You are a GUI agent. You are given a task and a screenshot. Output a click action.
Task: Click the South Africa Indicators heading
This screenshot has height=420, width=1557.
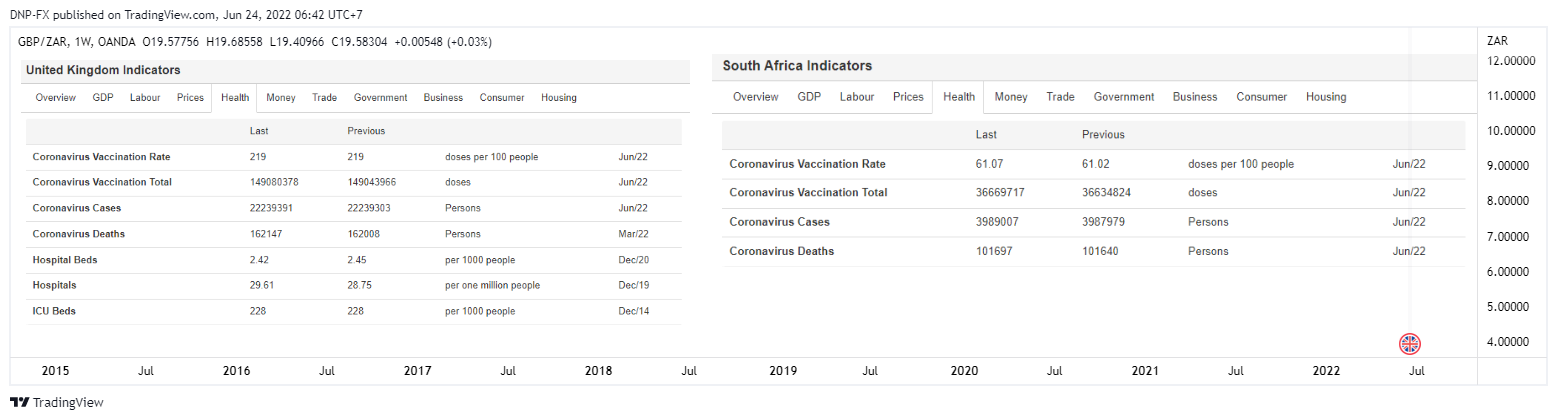(x=798, y=66)
